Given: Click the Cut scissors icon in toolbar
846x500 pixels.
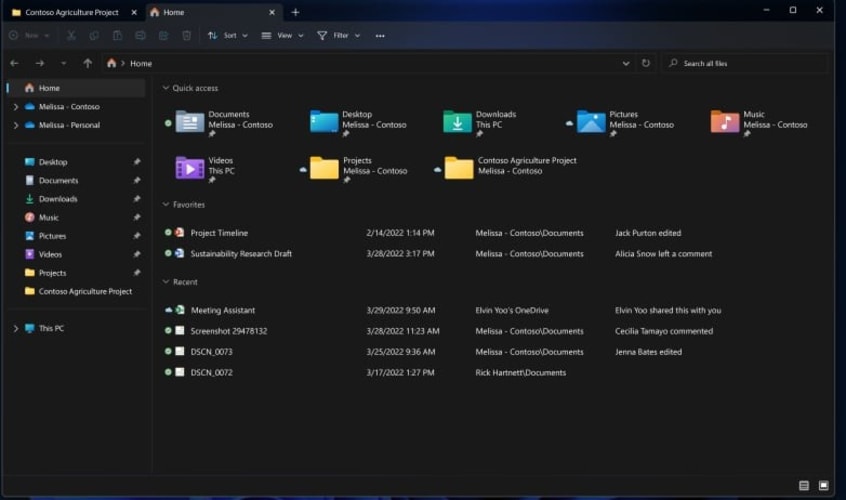Looking at the screenshot, I should 71,36.
